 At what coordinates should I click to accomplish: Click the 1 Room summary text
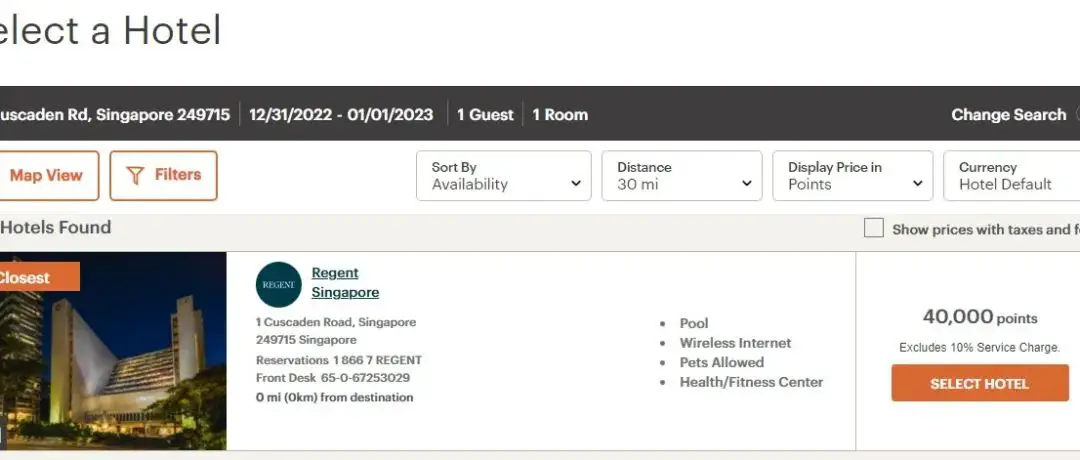(x=560, y=115)
